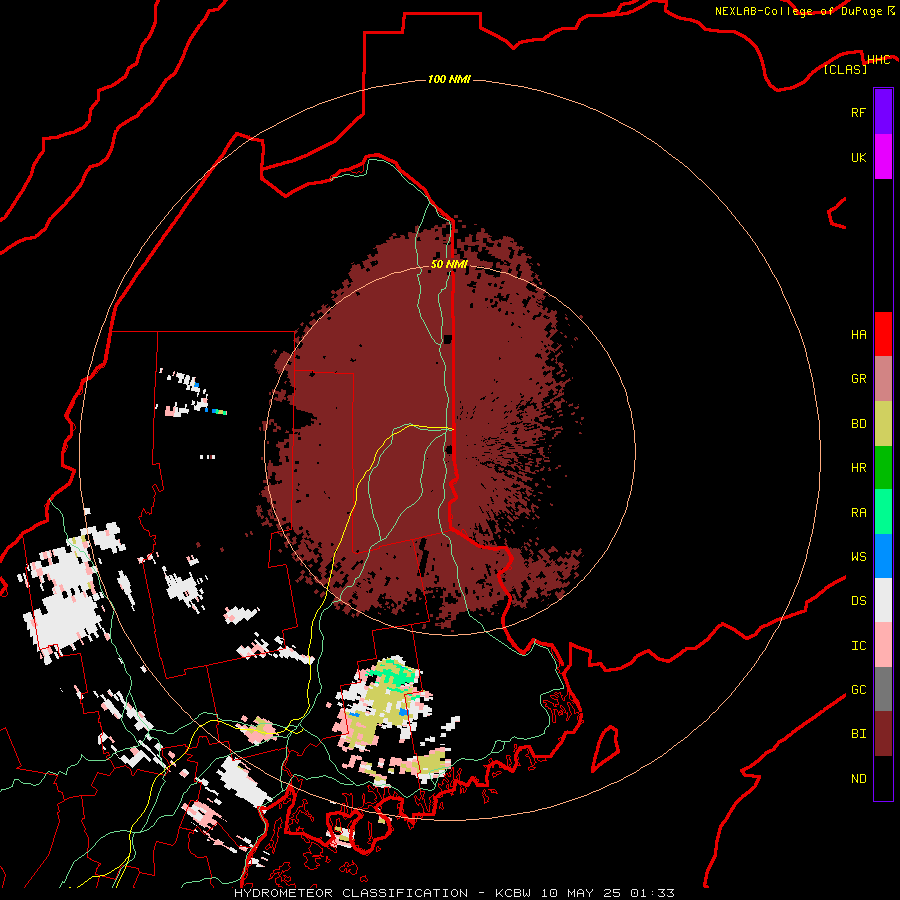Click the GR legend label
The width and height of the screenshot is (900, 900).
click(858, 379)
